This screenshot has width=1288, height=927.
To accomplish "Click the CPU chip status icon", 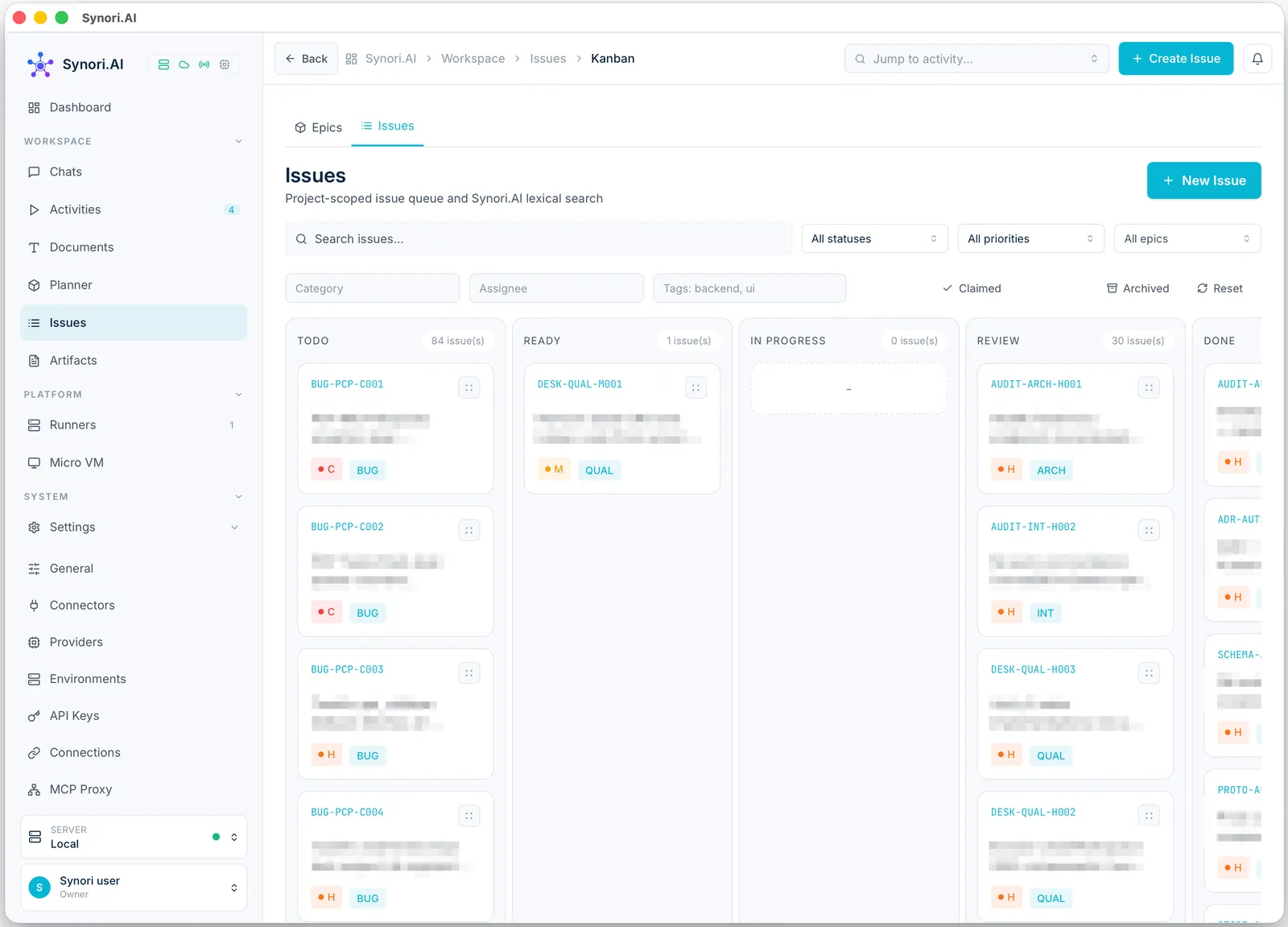I will click(x=225, y=64).
